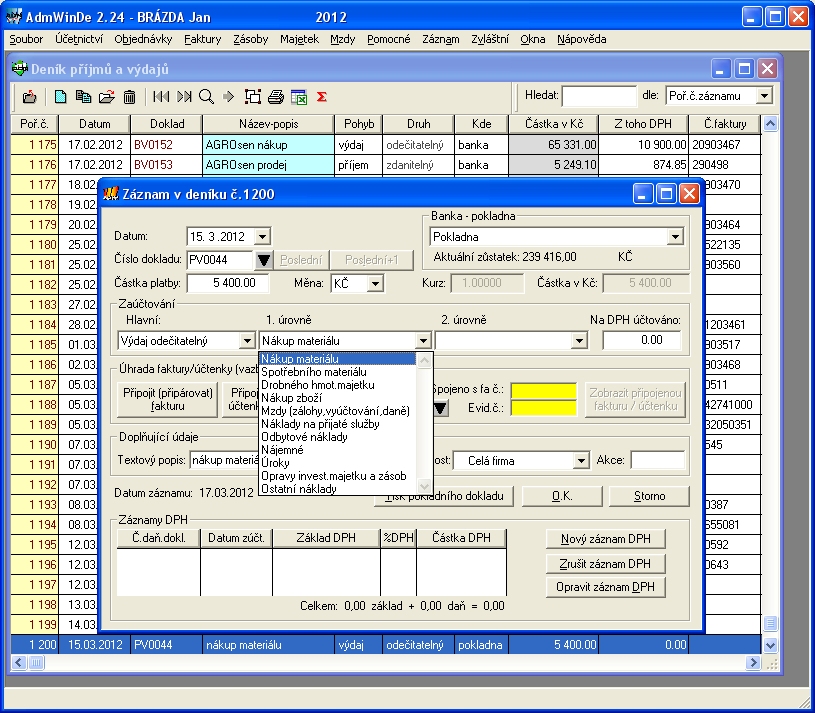Click the yellow Spojeno s fa č. field
This screenshot has height=713, width=815.
[544, 390]
